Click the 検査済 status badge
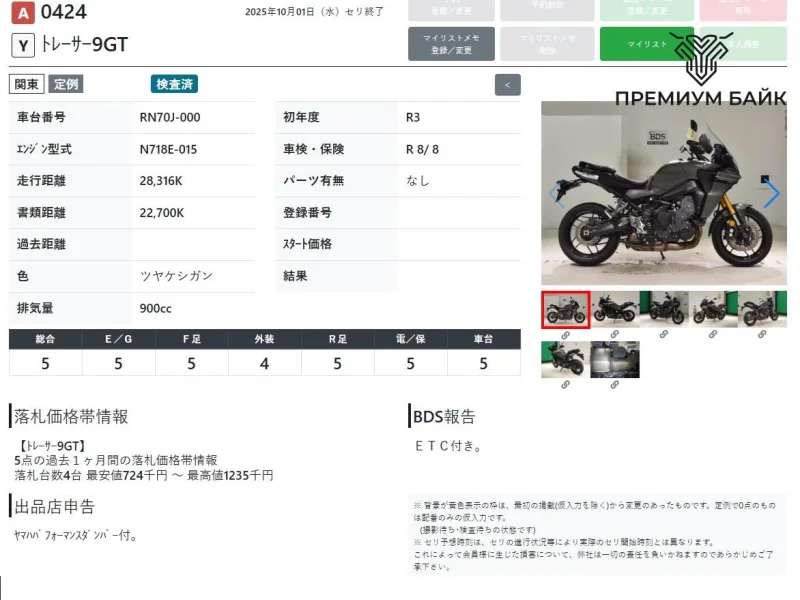 click(175, 84)
